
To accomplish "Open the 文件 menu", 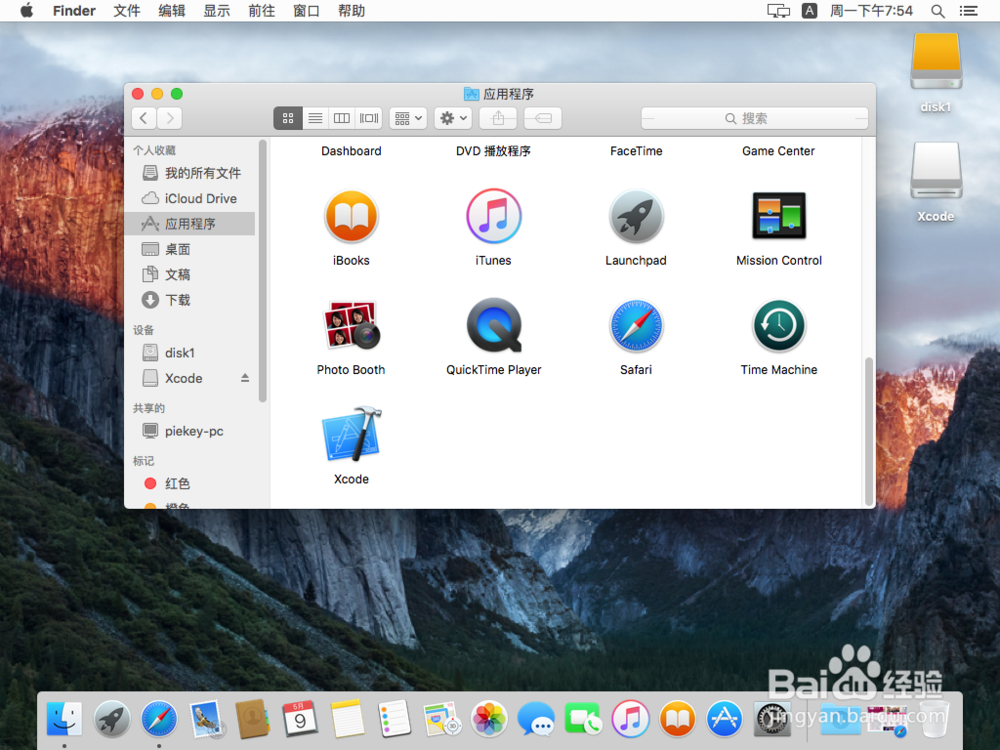I will coord(126,11).
